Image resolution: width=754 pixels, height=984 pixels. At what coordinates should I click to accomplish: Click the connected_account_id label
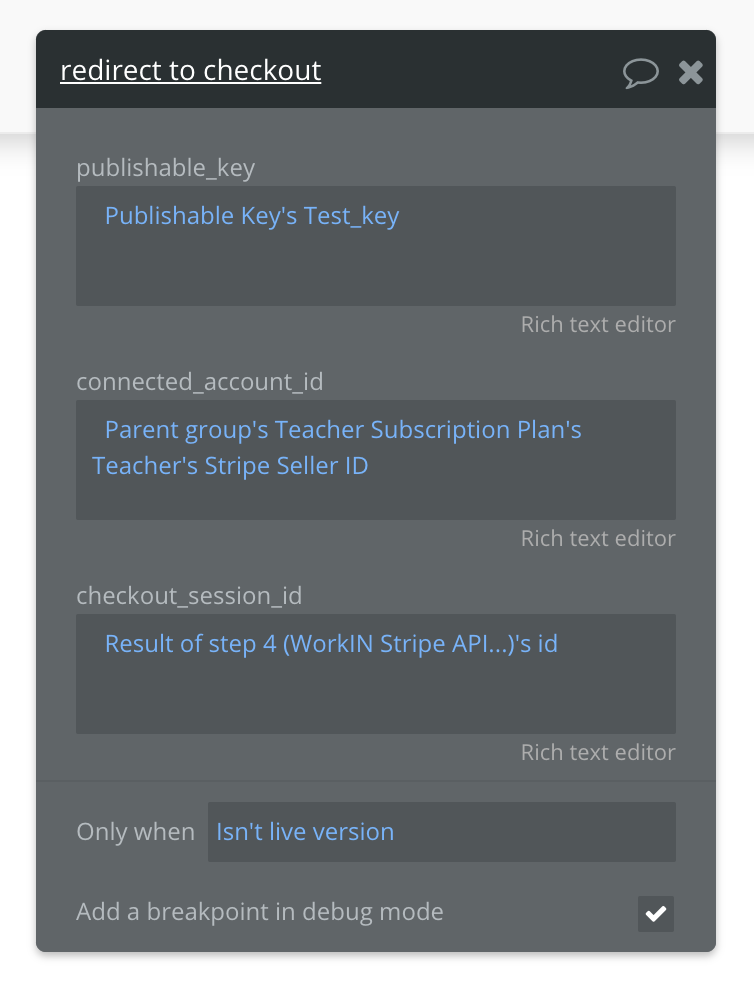[x=200, y=382]
